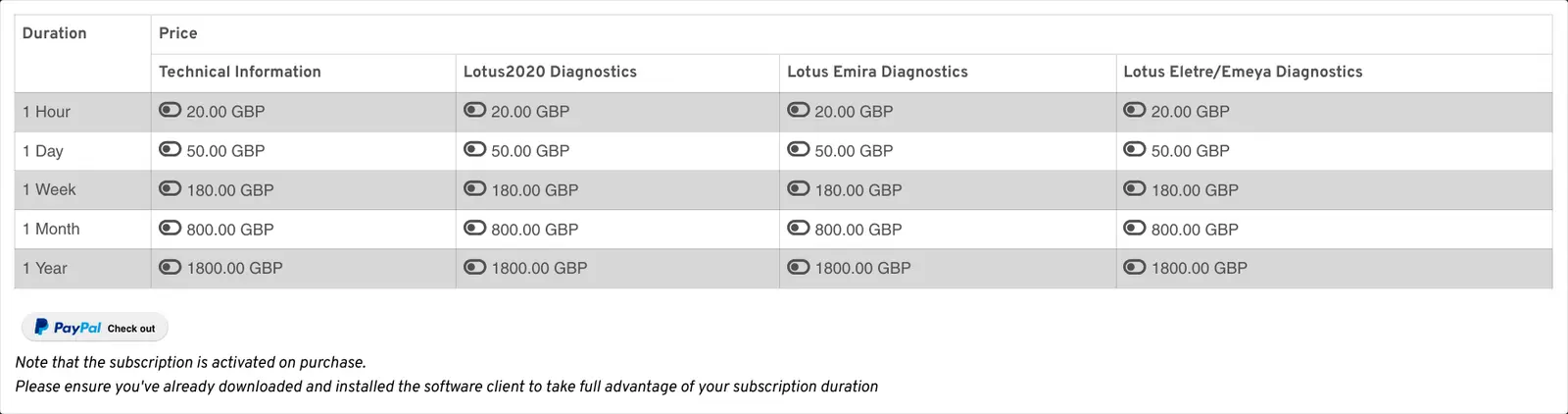Click the Lotus Emira Diagnostics column header
Viewport: 1568px width, 414px height.
pyautogui.click(x=877, y=72)
